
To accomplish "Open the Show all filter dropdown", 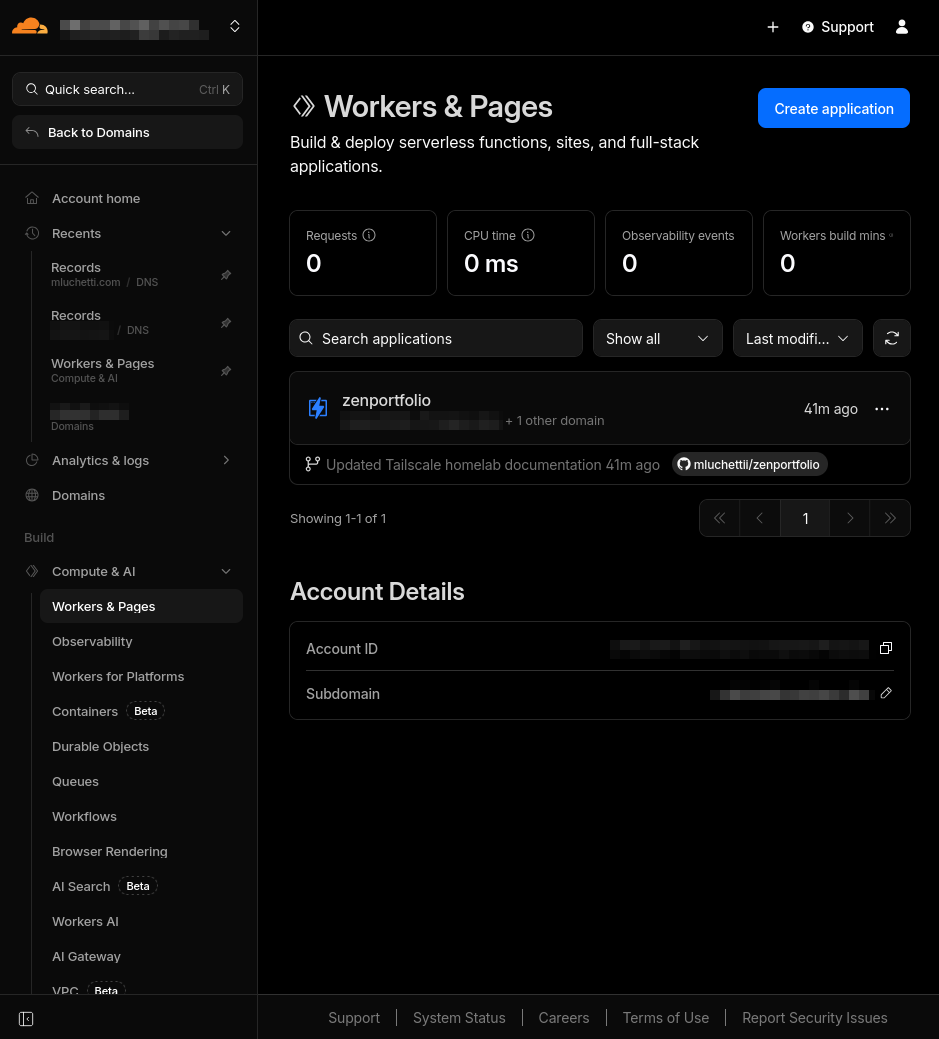I will point(657,339).
